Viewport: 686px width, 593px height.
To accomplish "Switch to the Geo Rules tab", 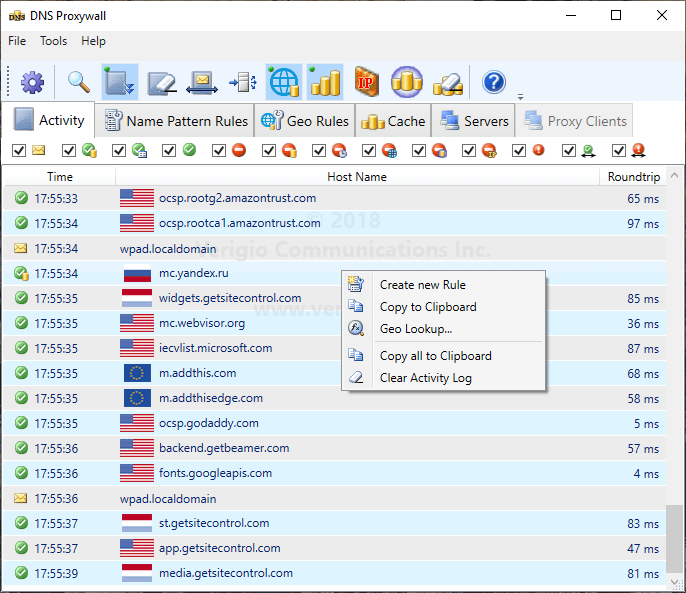I will [x=304, y=121].
